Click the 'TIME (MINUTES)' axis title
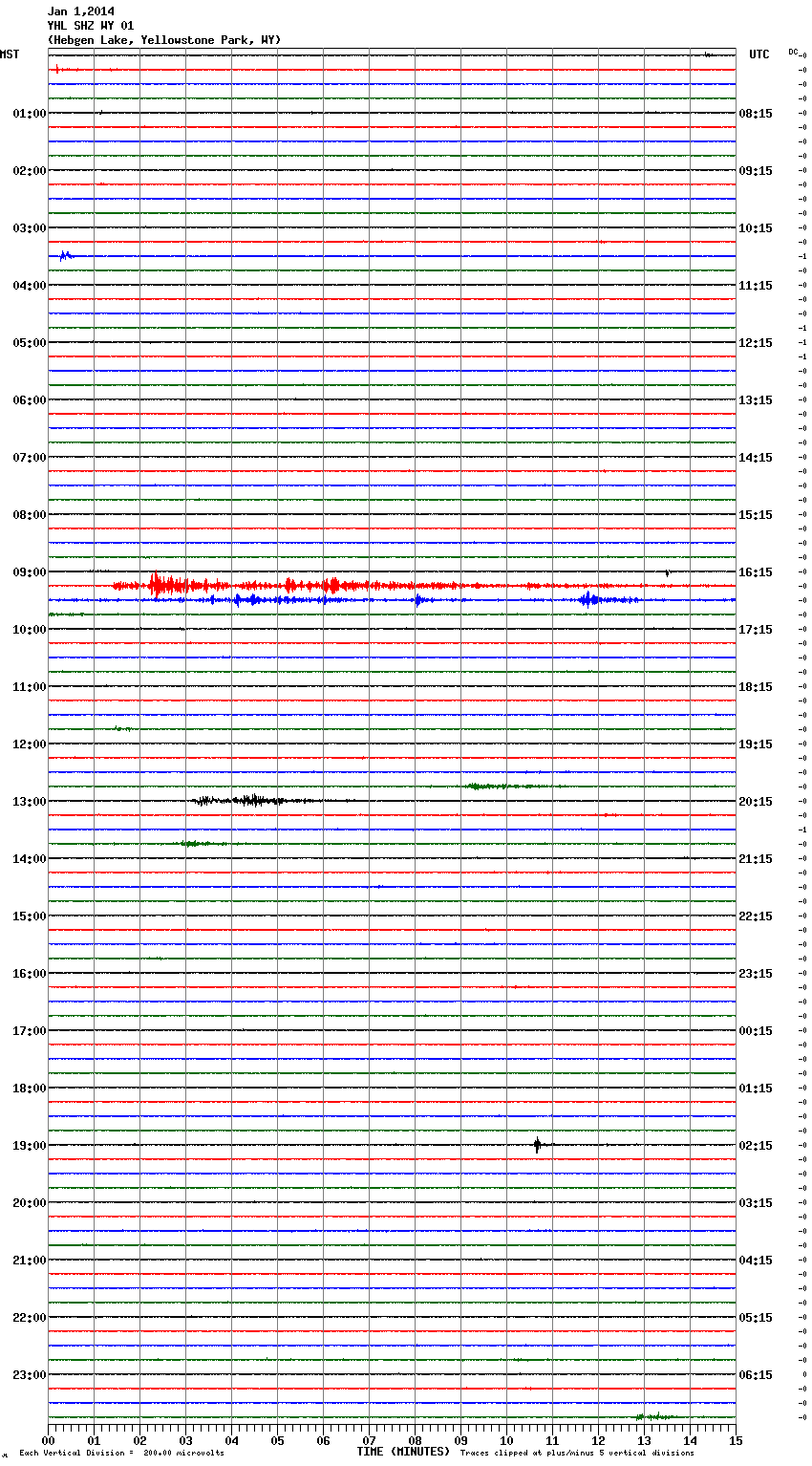The height and width of the screenshot is (1466, 812). 403,1452
